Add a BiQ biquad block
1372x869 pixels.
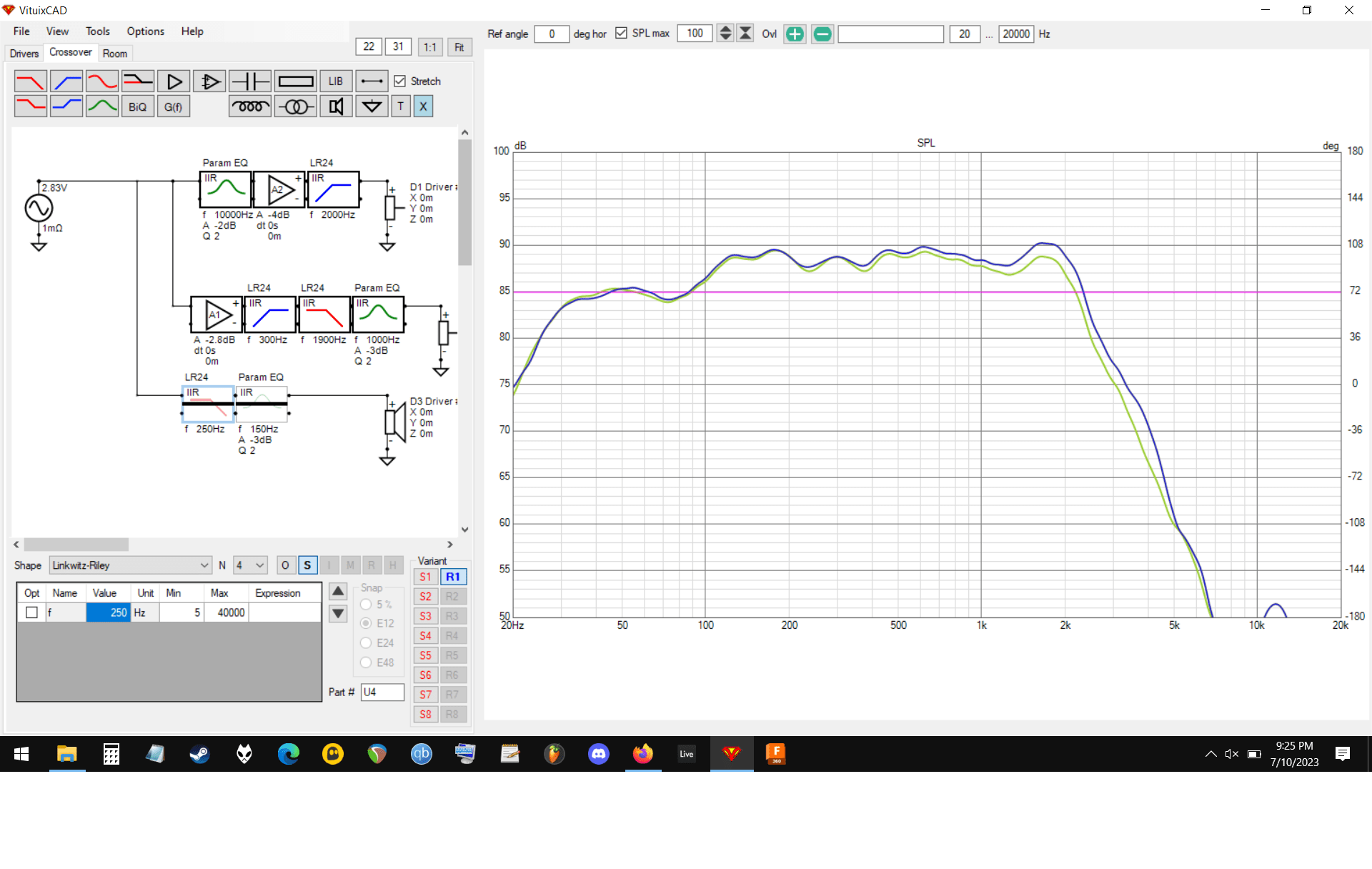point(137,106)
